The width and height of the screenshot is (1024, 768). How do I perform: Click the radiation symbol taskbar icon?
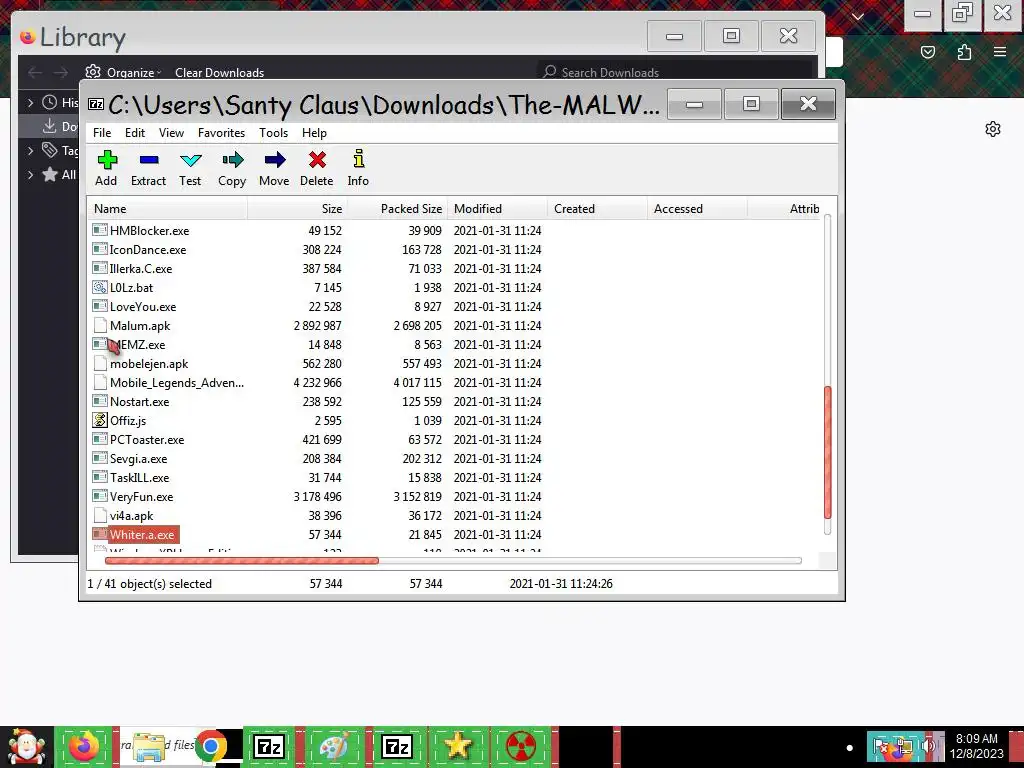[521, 746]
